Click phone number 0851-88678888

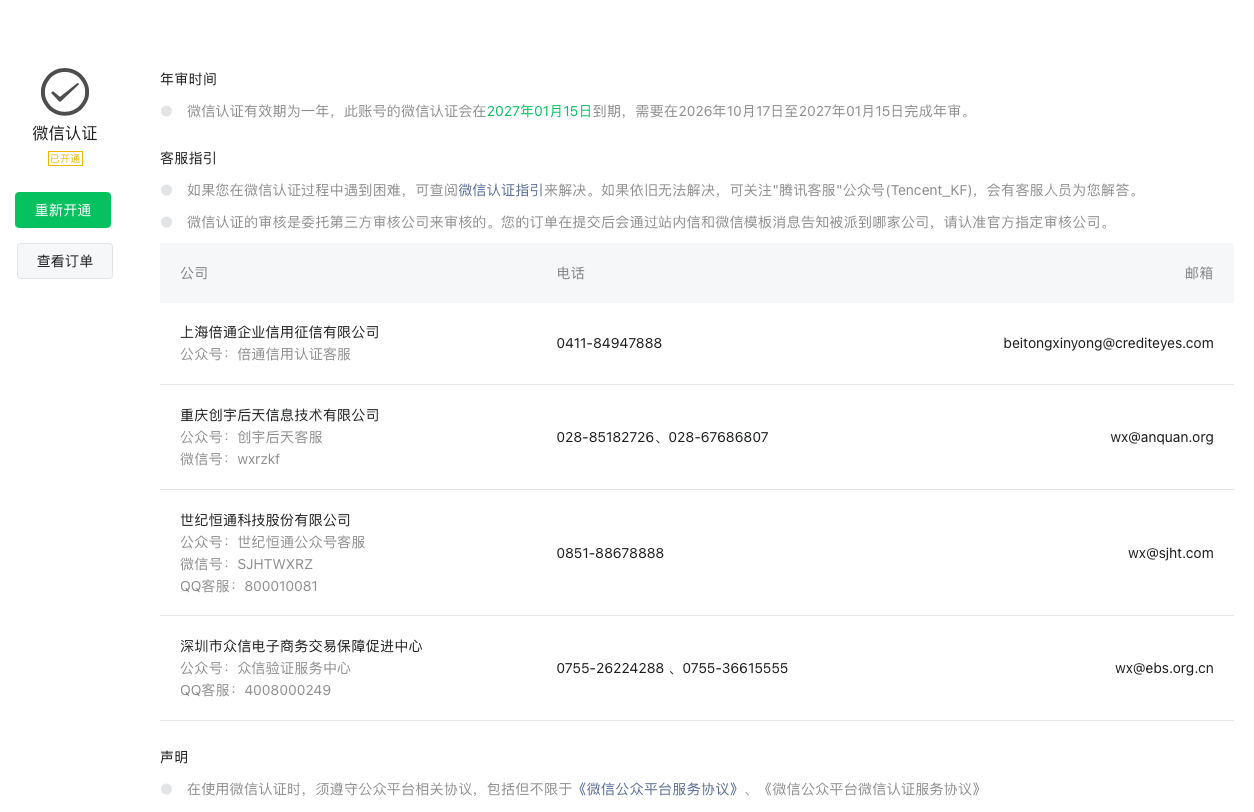click(610, 553)
